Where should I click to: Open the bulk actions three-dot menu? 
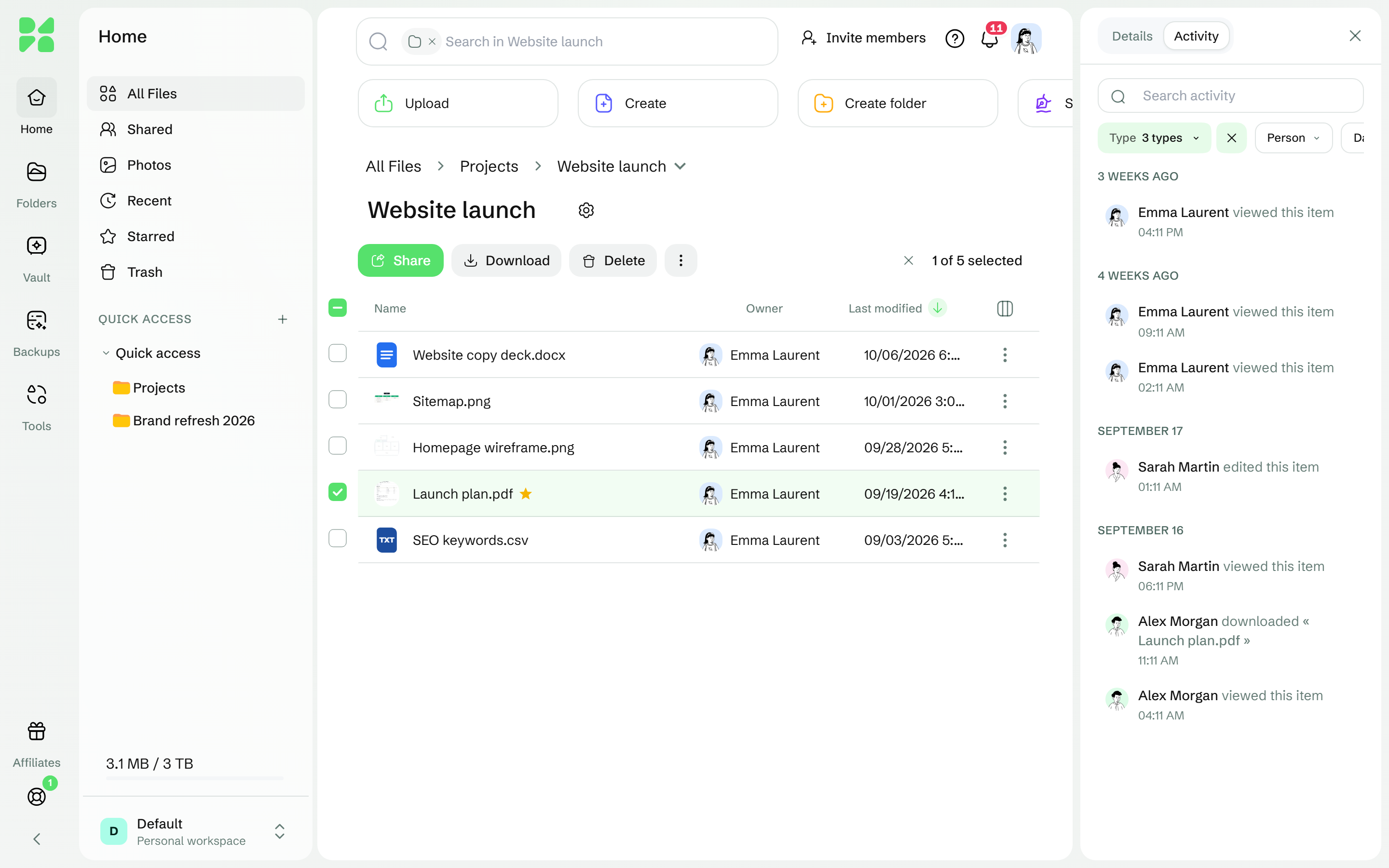681,260
